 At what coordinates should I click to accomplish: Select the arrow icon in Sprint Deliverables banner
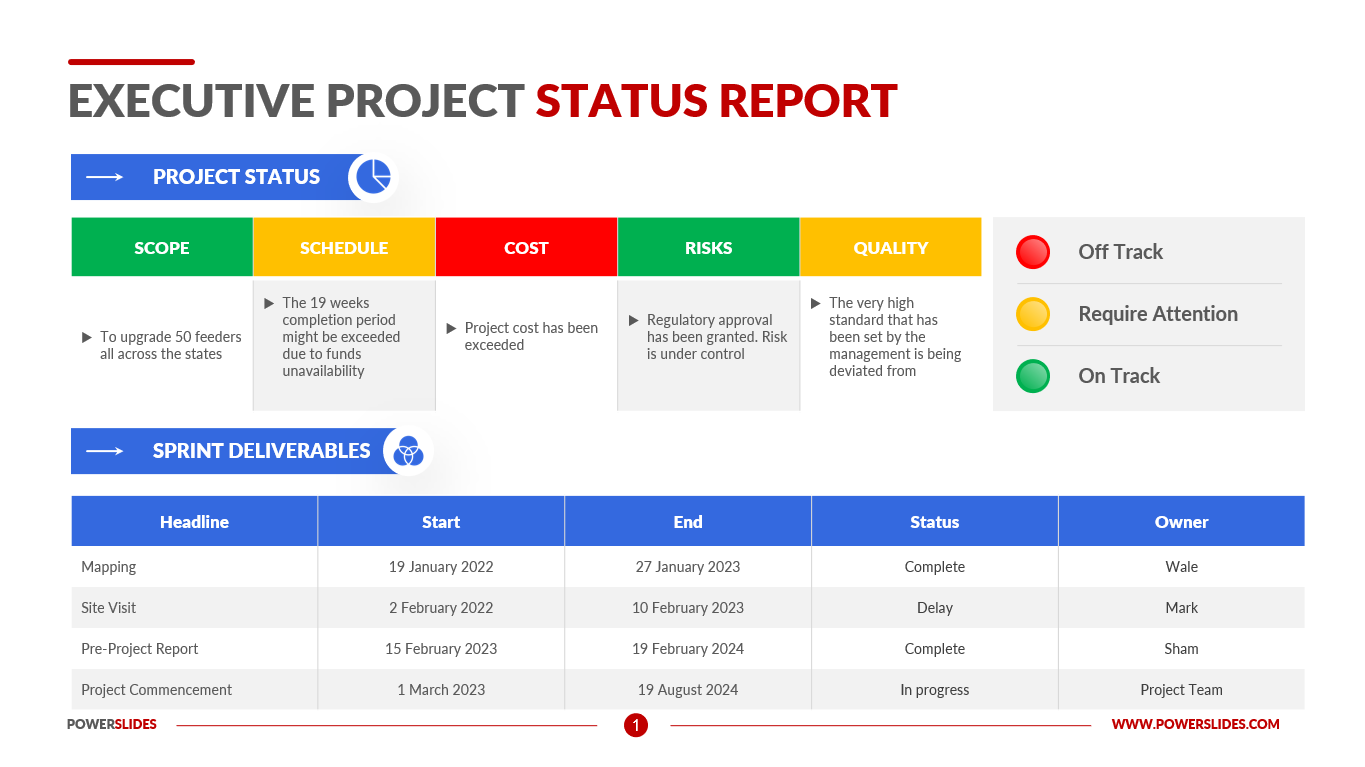[x=104, y=450]
